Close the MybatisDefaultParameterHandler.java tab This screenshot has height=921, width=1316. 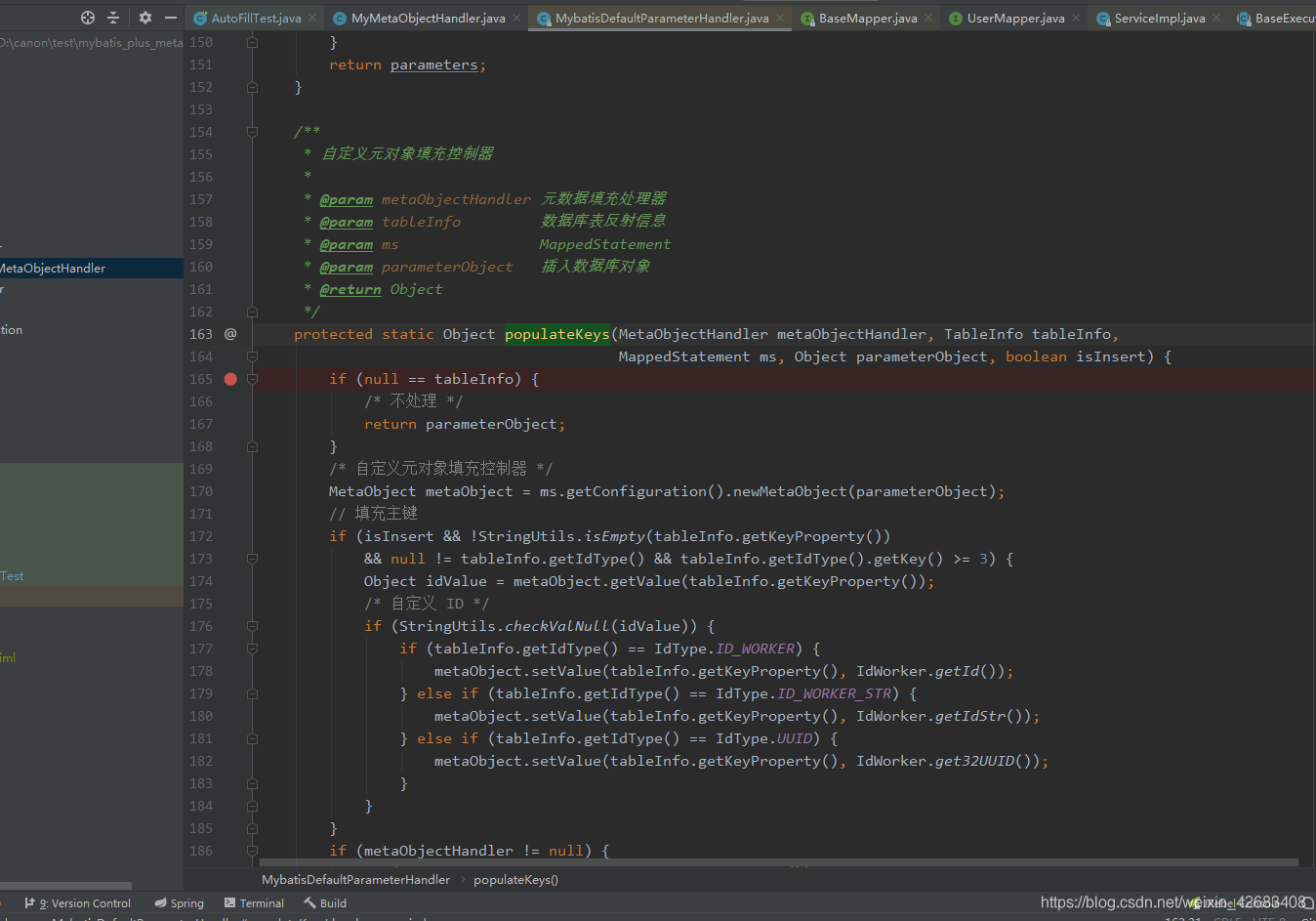pos(780,18)
